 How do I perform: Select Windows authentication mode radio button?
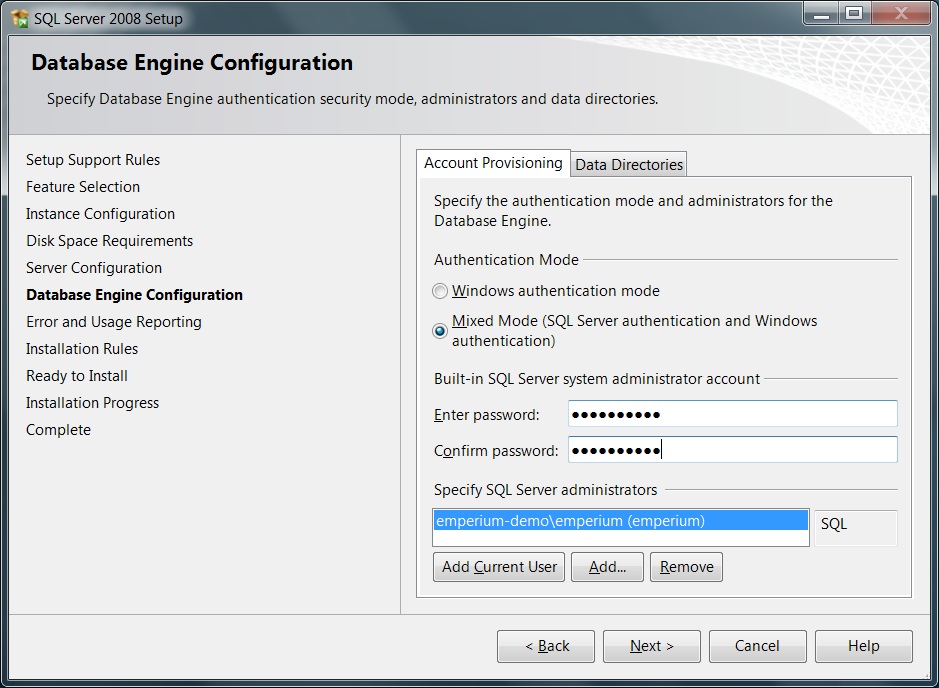click(440, 292)
